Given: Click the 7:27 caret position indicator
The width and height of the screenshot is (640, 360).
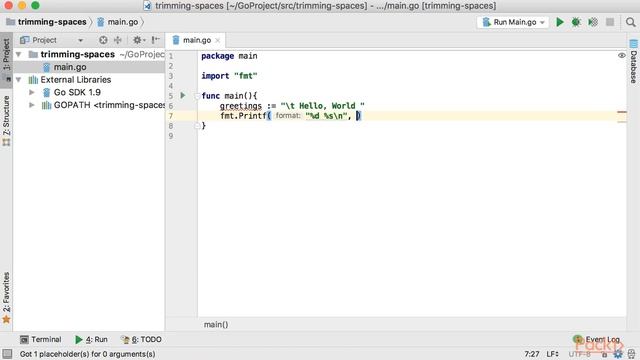Looking at the screenshot, I should pos(532,354).
